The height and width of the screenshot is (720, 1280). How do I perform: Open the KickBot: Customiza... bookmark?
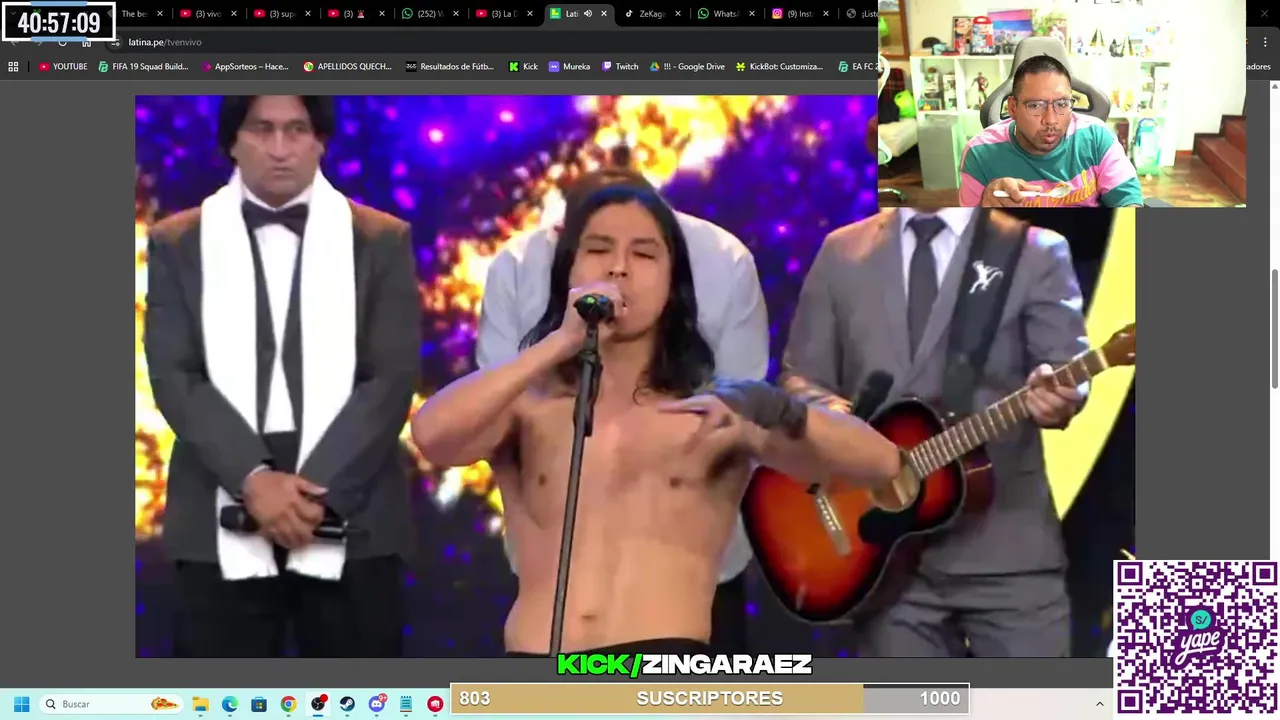[x=779, y=66]
